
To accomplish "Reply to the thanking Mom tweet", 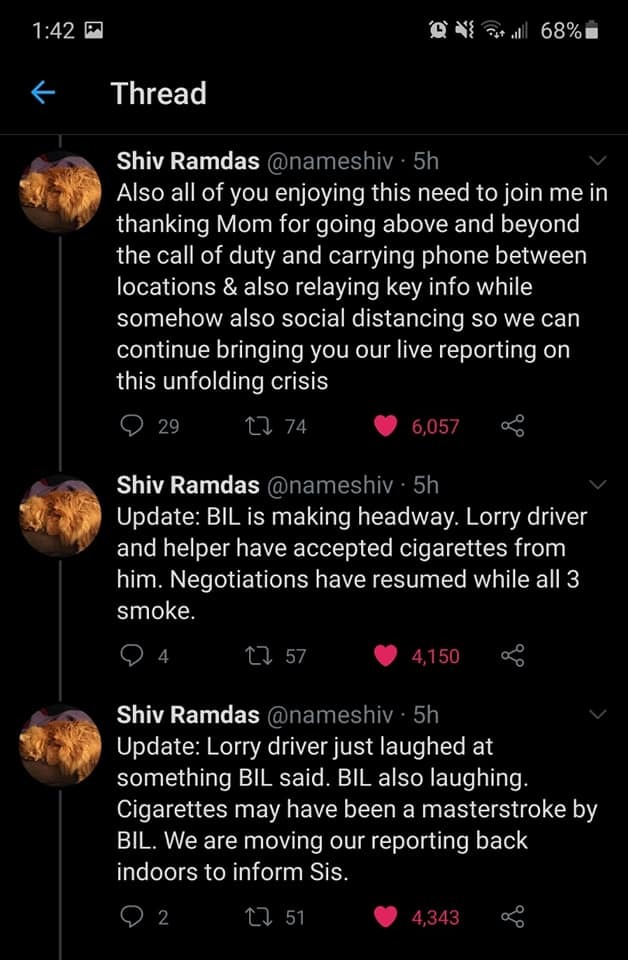I will pos(132,426).
